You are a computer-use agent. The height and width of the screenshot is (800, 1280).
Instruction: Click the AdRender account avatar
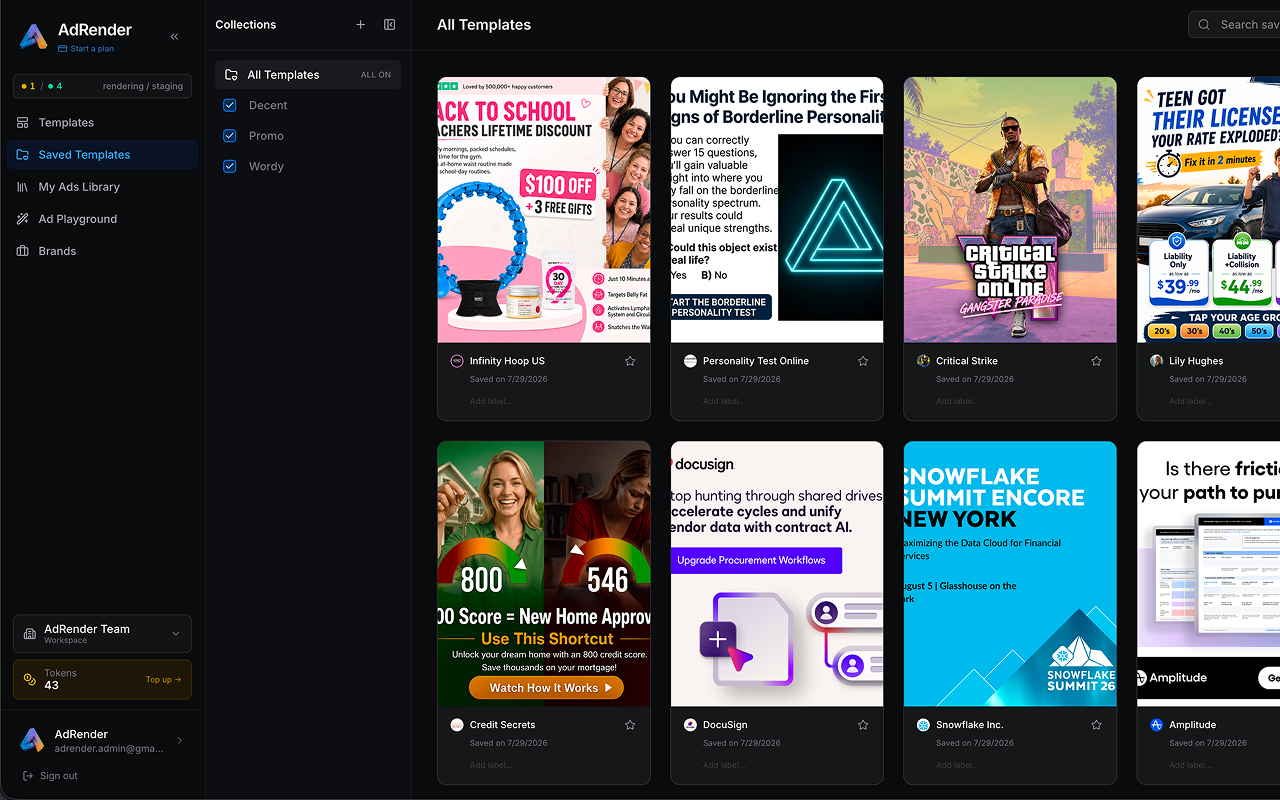[32, 740]
